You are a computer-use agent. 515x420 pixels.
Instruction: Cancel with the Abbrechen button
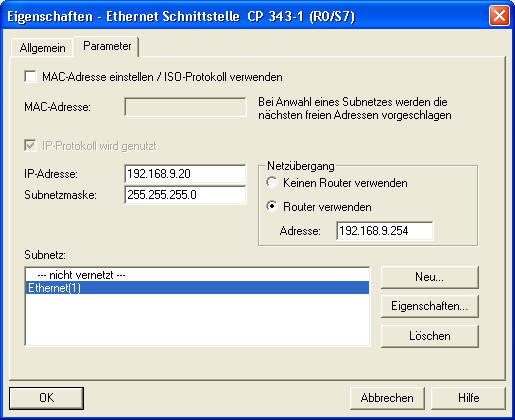(387, 398)
